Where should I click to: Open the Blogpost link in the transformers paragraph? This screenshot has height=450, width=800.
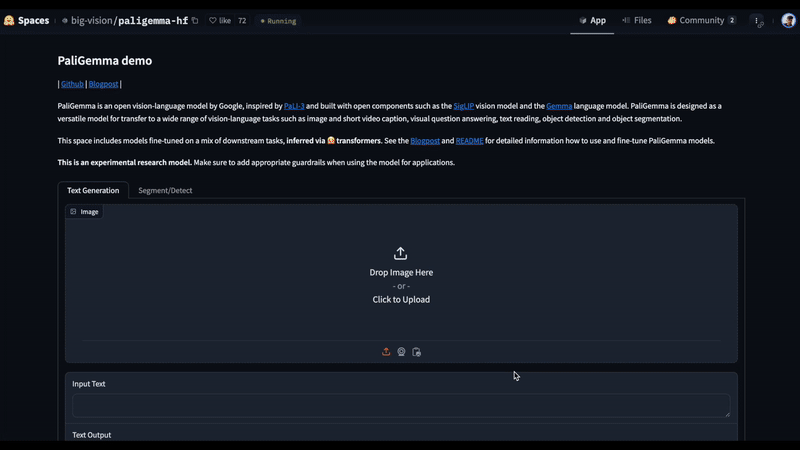424,140
